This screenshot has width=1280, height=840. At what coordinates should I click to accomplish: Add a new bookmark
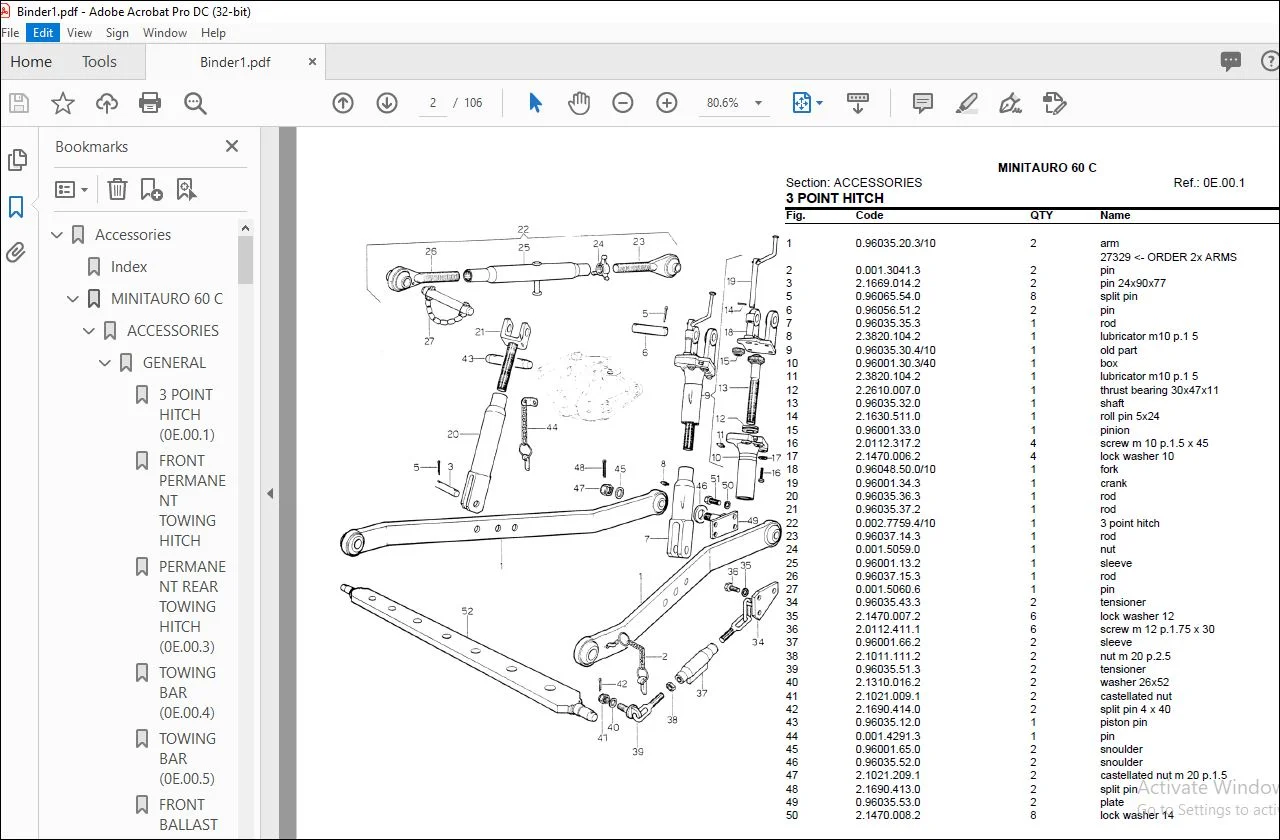pos(151,189)
